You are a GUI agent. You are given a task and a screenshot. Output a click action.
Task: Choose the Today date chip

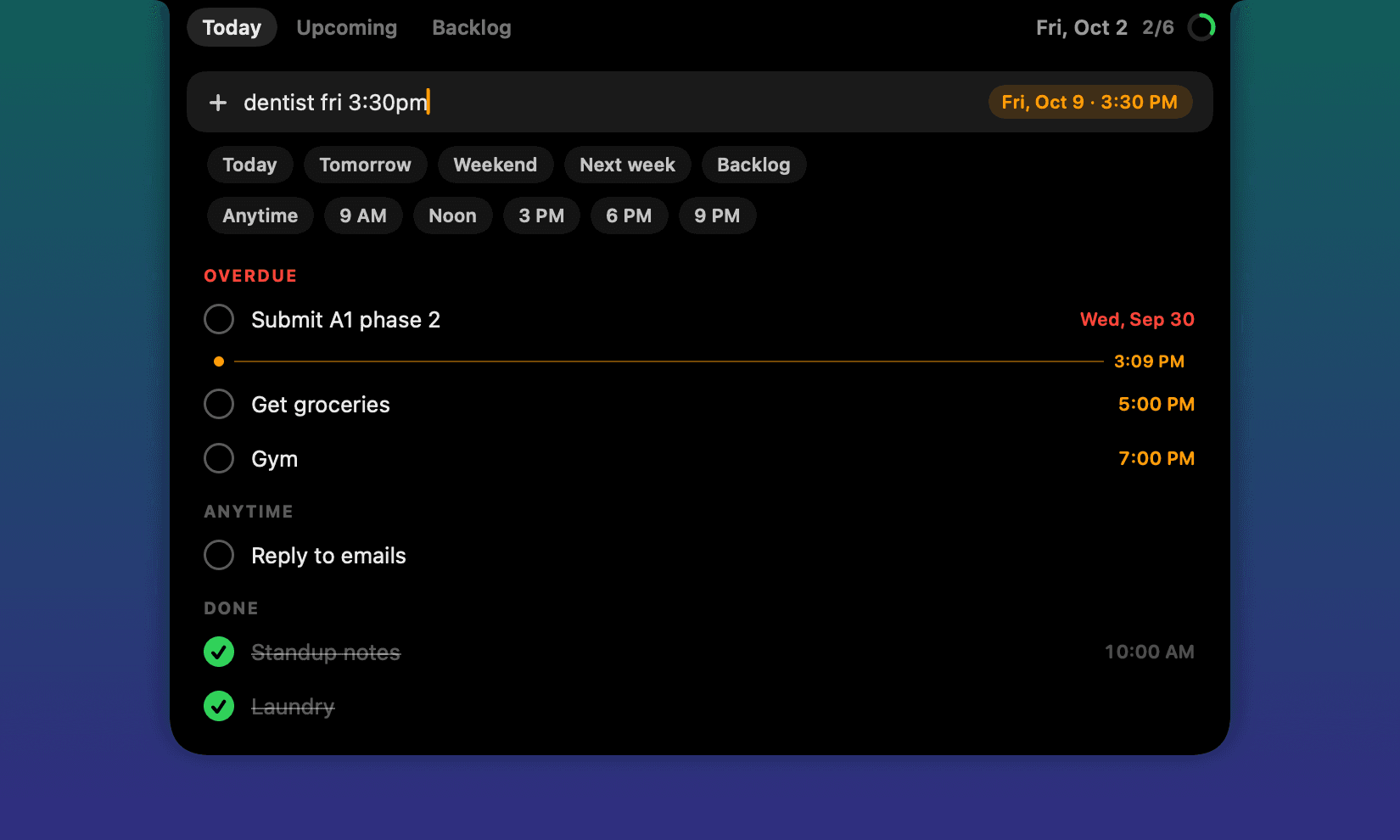(x=249, y=165)
